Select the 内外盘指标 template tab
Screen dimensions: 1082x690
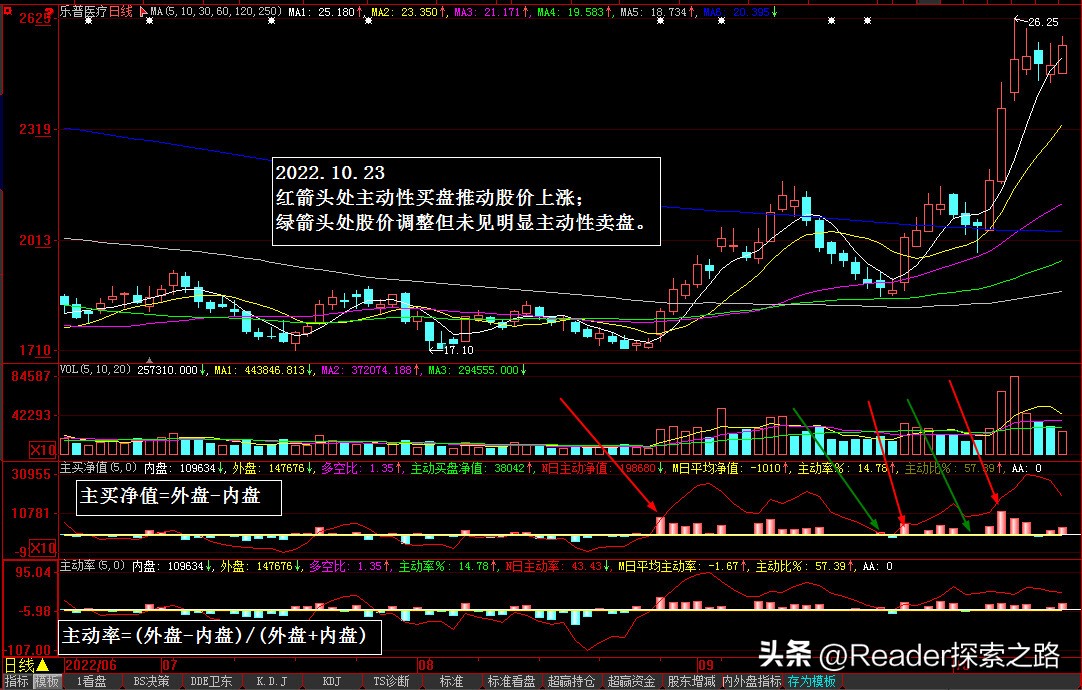[x=752, y=682]
